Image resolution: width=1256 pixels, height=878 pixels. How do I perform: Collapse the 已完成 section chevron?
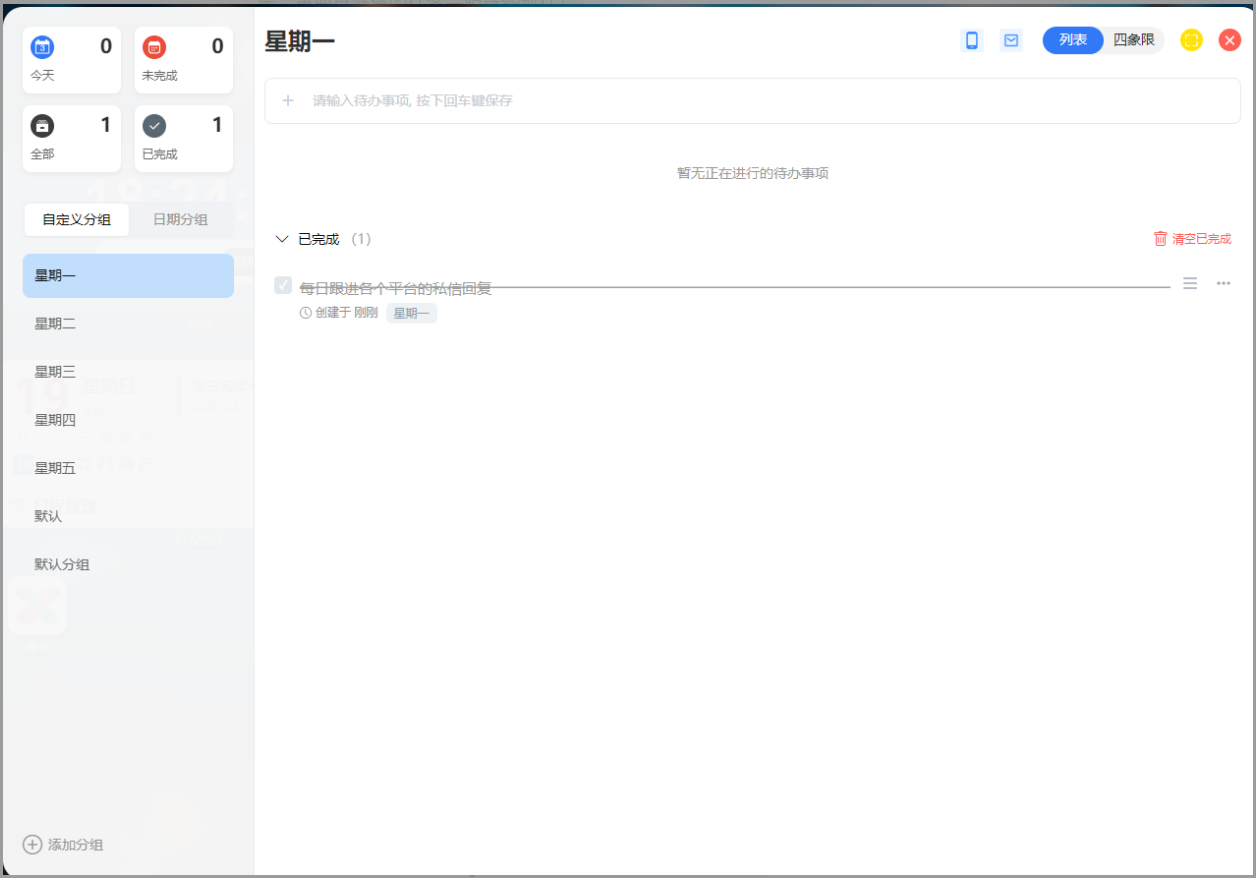[282, 239]
